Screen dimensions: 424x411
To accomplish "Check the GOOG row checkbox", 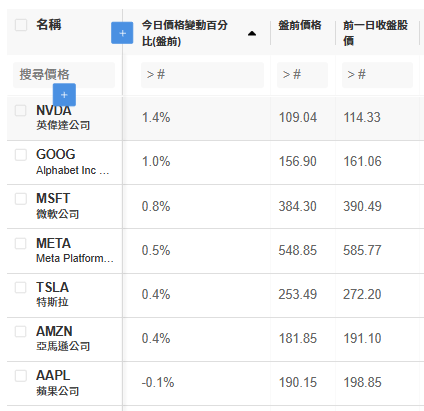I will [x=21, y=155].
